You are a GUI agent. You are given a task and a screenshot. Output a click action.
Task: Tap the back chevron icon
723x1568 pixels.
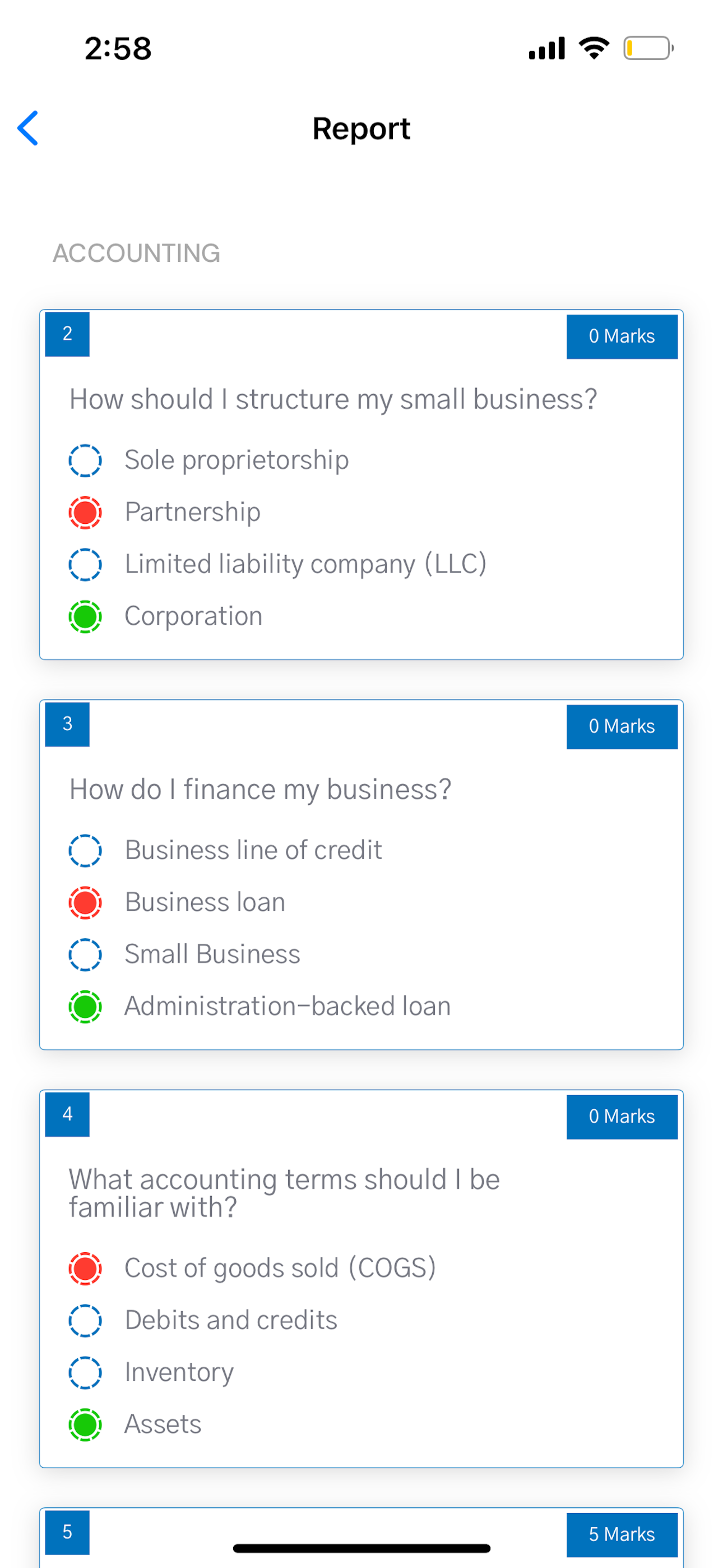[x=28, y=128]
